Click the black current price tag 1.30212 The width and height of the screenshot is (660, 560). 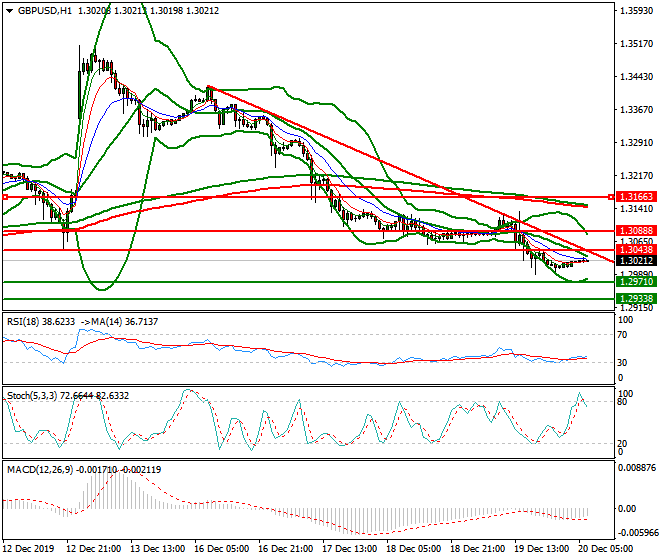point(634,261)
